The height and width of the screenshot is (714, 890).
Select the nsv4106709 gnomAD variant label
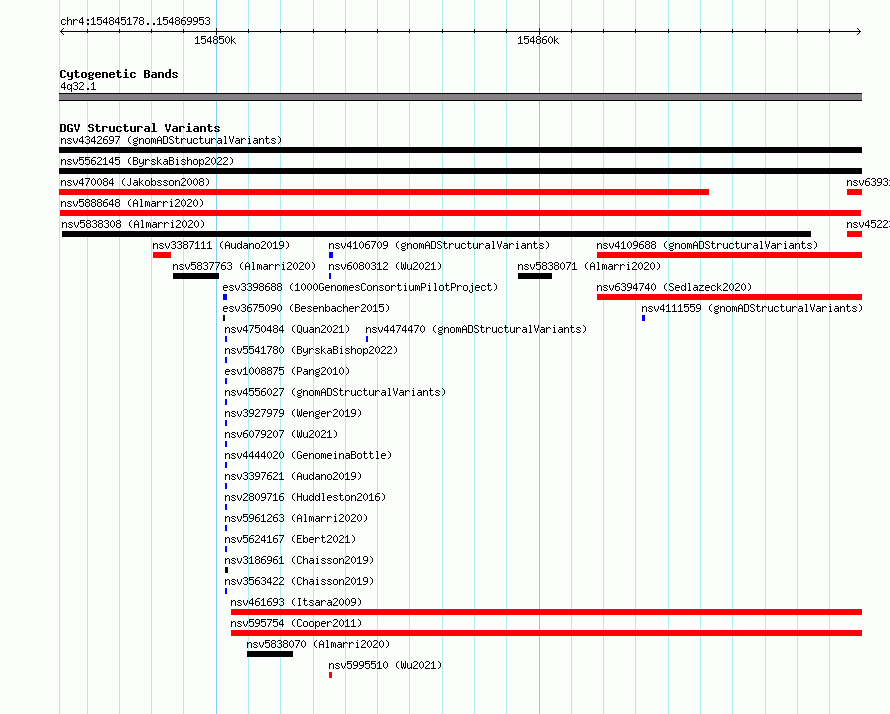[x=439, y=245]
